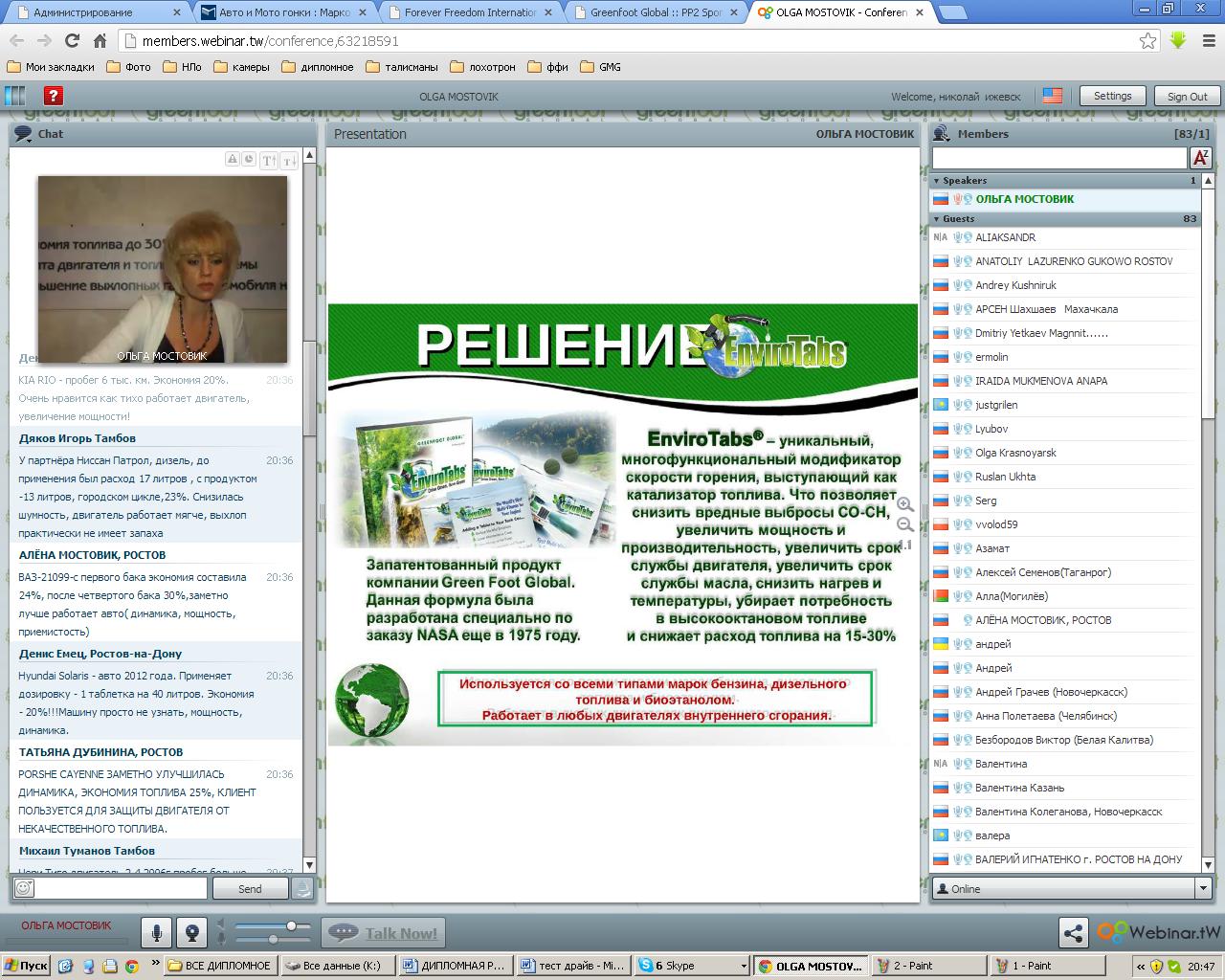Click the green download extension icon
Image resolution: width=1225 pixels, height=980 pixels.
1178,41
